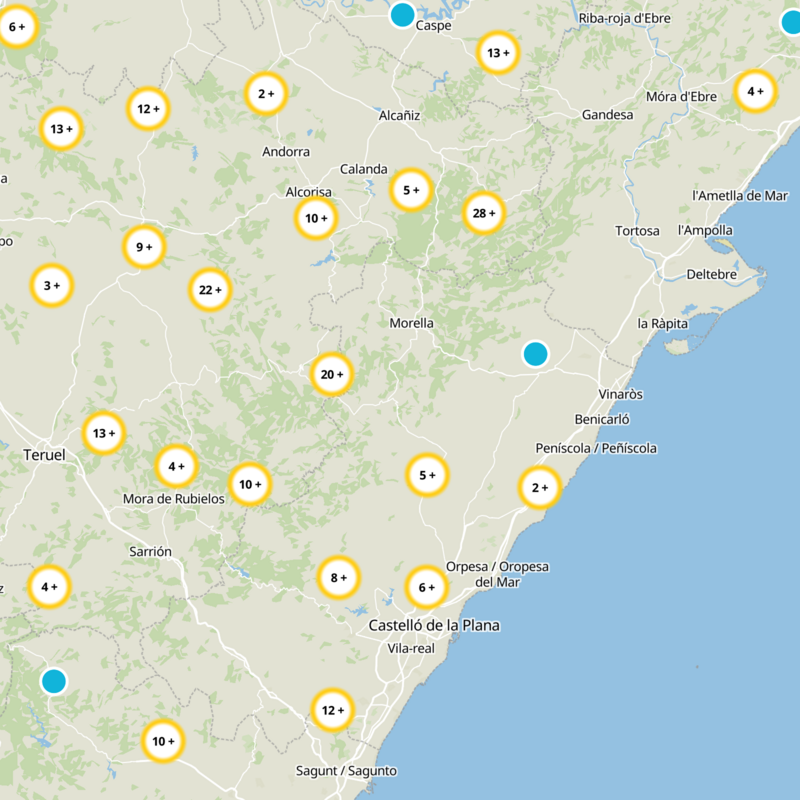Open the 28+ cluster marker
The width and height of the screenshot is (800, 800).
[x=484, y=213]
